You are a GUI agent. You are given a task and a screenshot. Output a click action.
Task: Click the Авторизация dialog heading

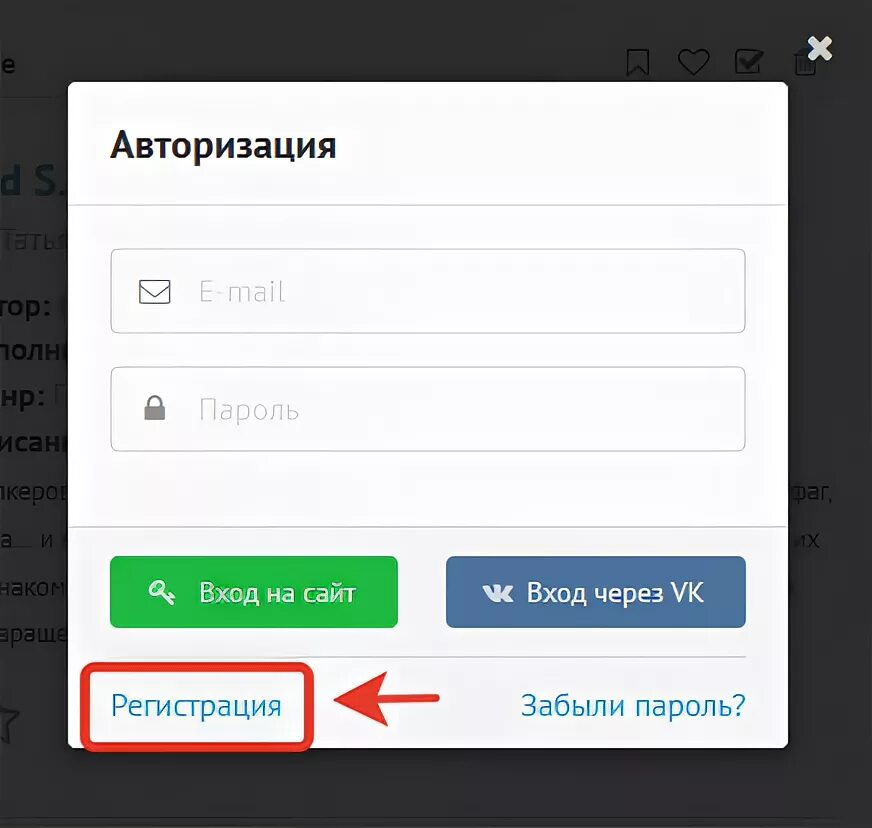[x=223, y=145]
